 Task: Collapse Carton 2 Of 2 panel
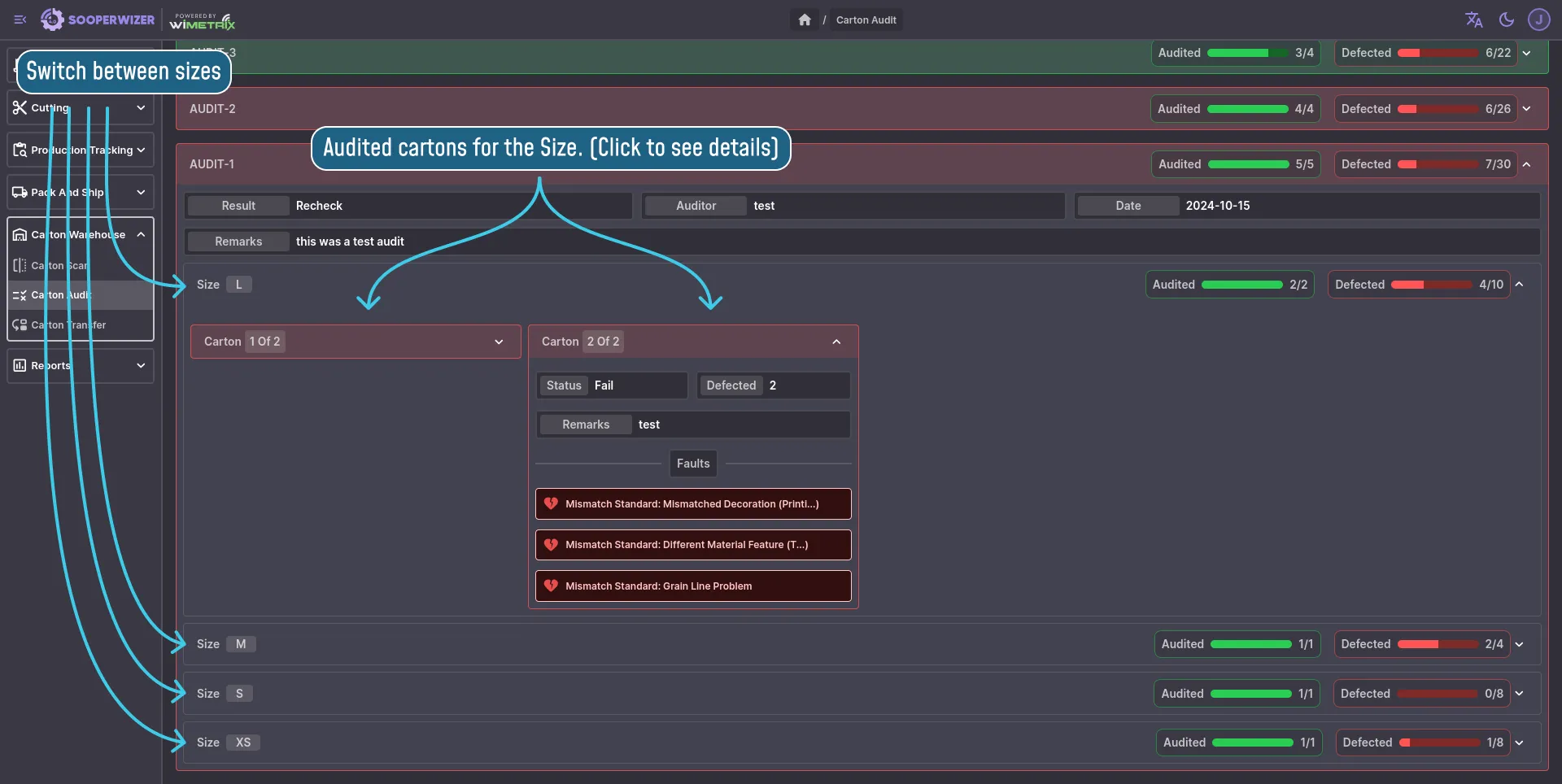point(836,342)
